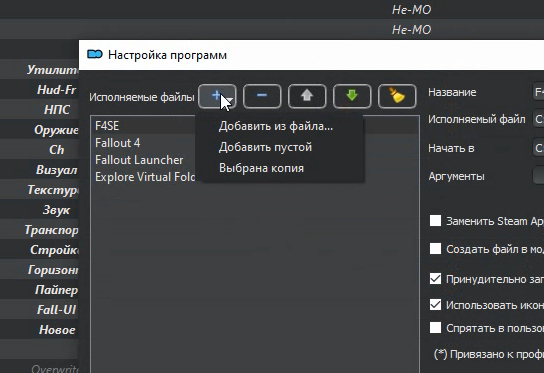The image size is (544, 373).
Task: Select 'Транспор' separator in mod list
Action: [x=39, y=230]
